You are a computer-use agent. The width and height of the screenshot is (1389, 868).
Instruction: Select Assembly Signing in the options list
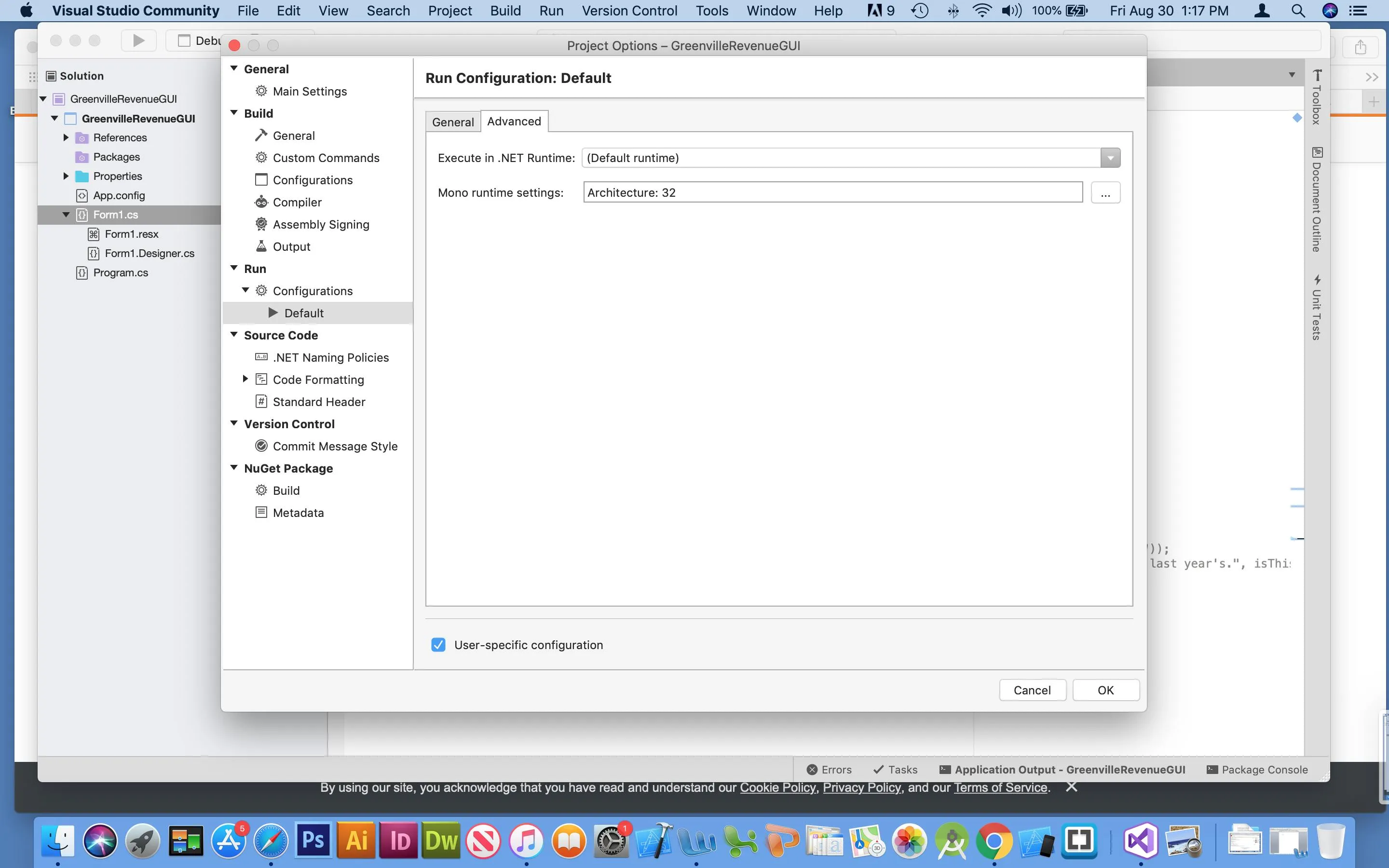320,224
